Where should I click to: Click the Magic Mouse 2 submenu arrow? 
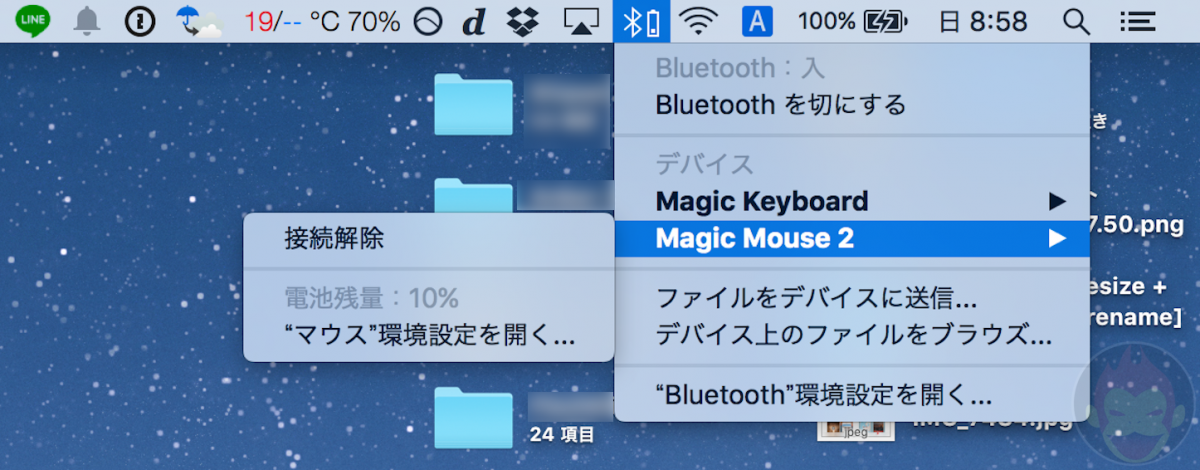click(x=1057, y=238)
